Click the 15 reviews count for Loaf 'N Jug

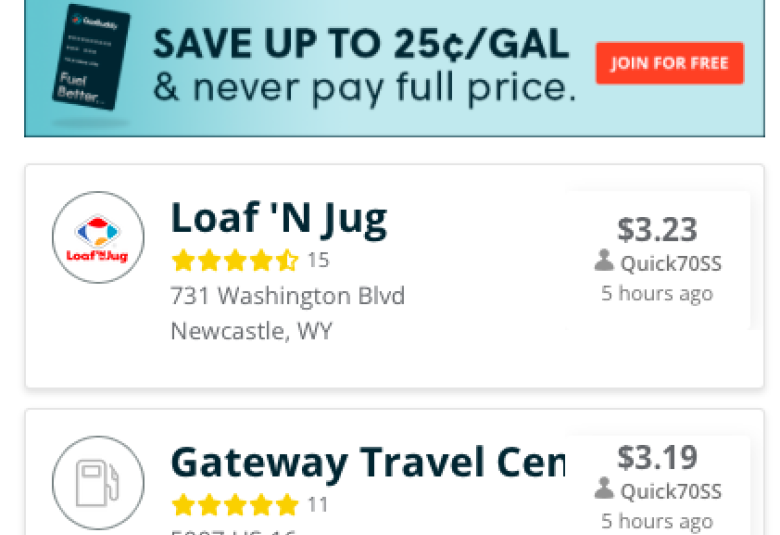(x=318, y=260)
